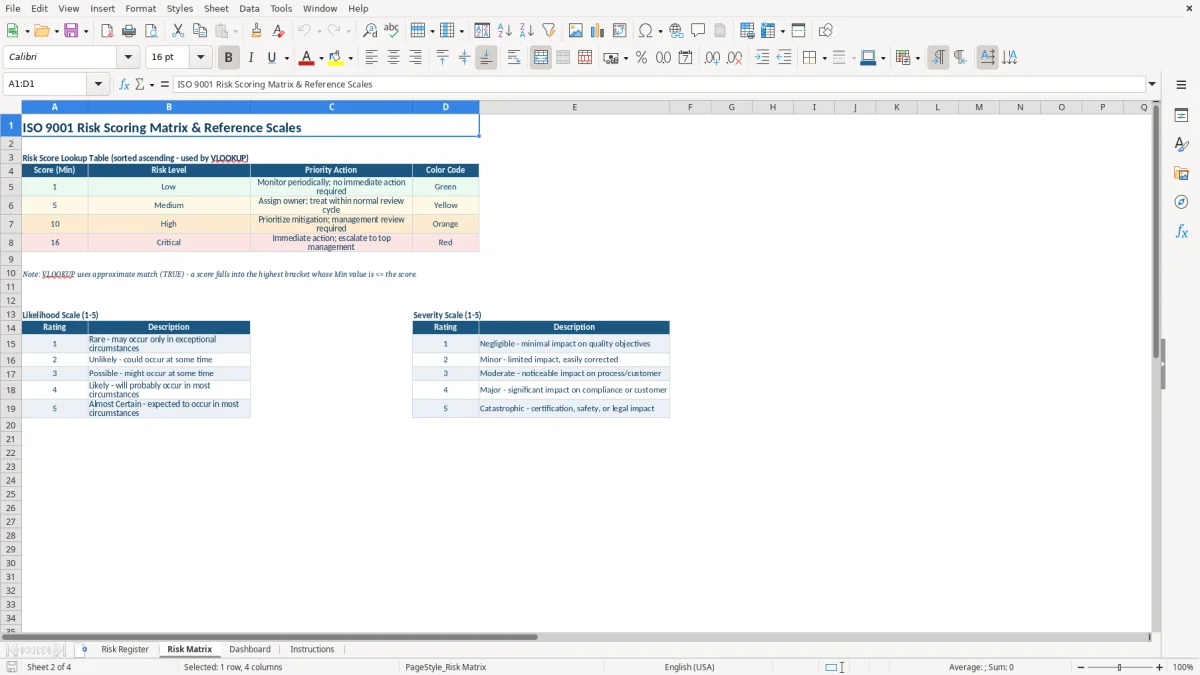The image size is (1200, 675).
Task: Switch to the Risk Register sheet tab
Action: [125, 649]
